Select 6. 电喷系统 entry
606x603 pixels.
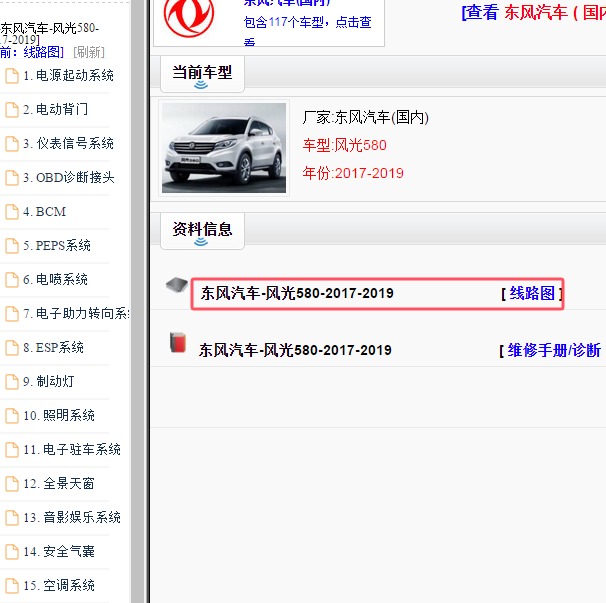click(55, 279)
